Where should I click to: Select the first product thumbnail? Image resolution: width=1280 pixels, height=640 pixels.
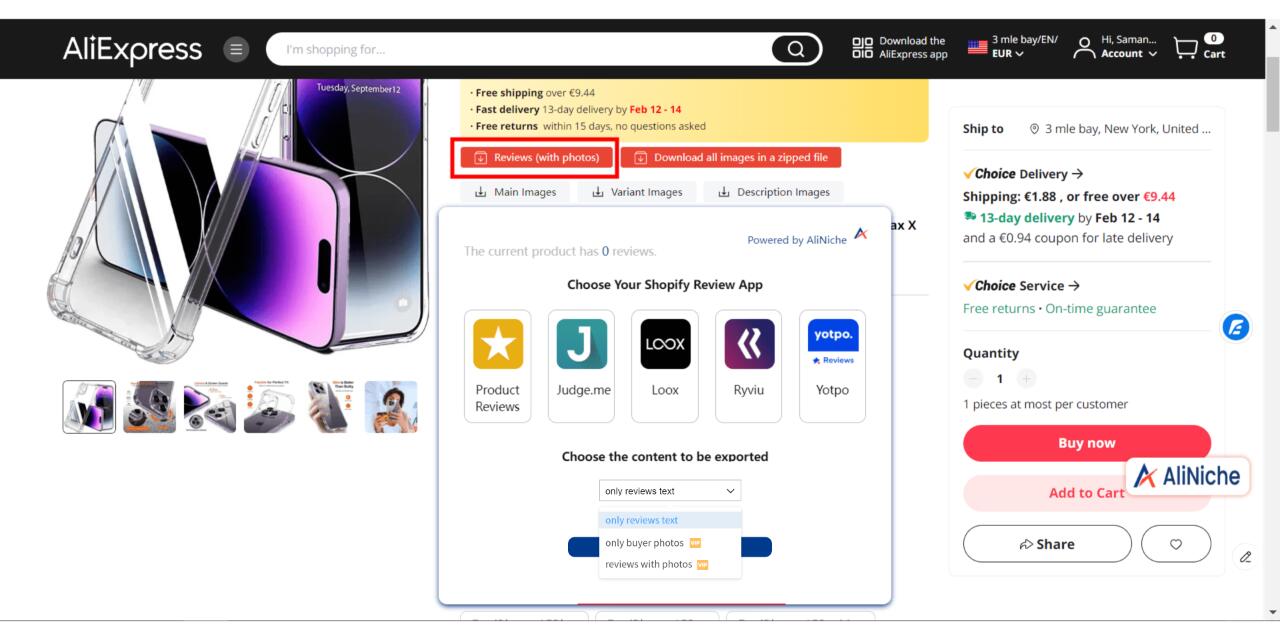[x=89, y=407]
